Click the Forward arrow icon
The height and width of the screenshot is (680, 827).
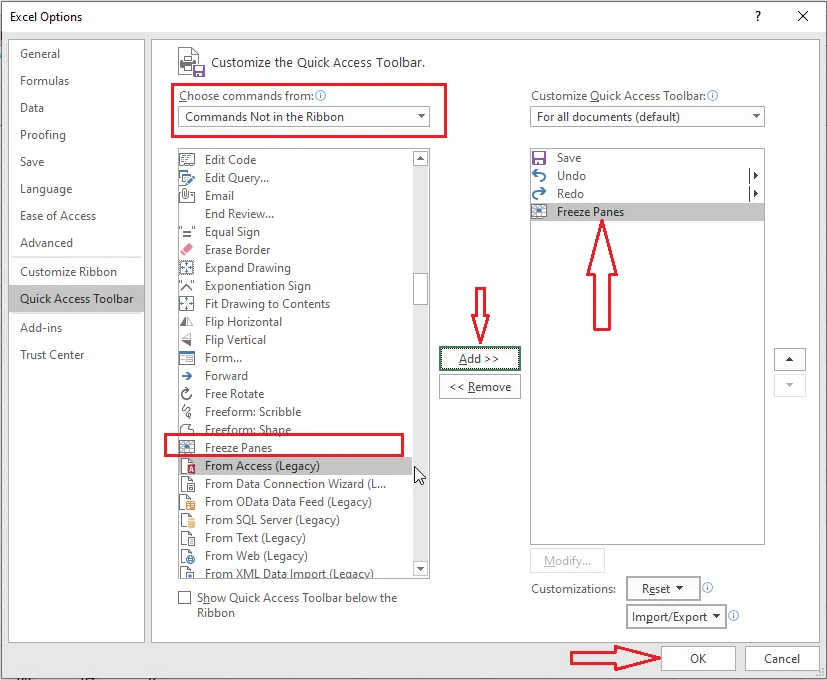click(187, 376)
